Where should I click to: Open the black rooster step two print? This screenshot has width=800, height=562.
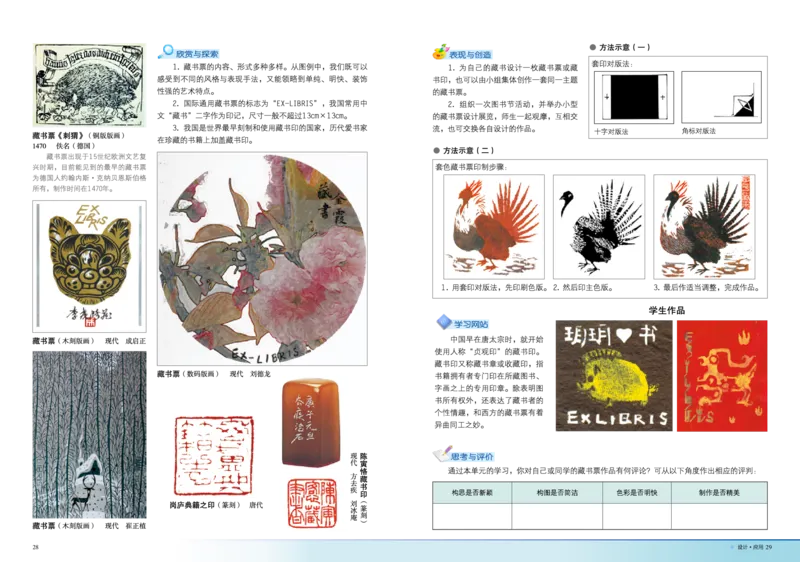click(599, 226)
